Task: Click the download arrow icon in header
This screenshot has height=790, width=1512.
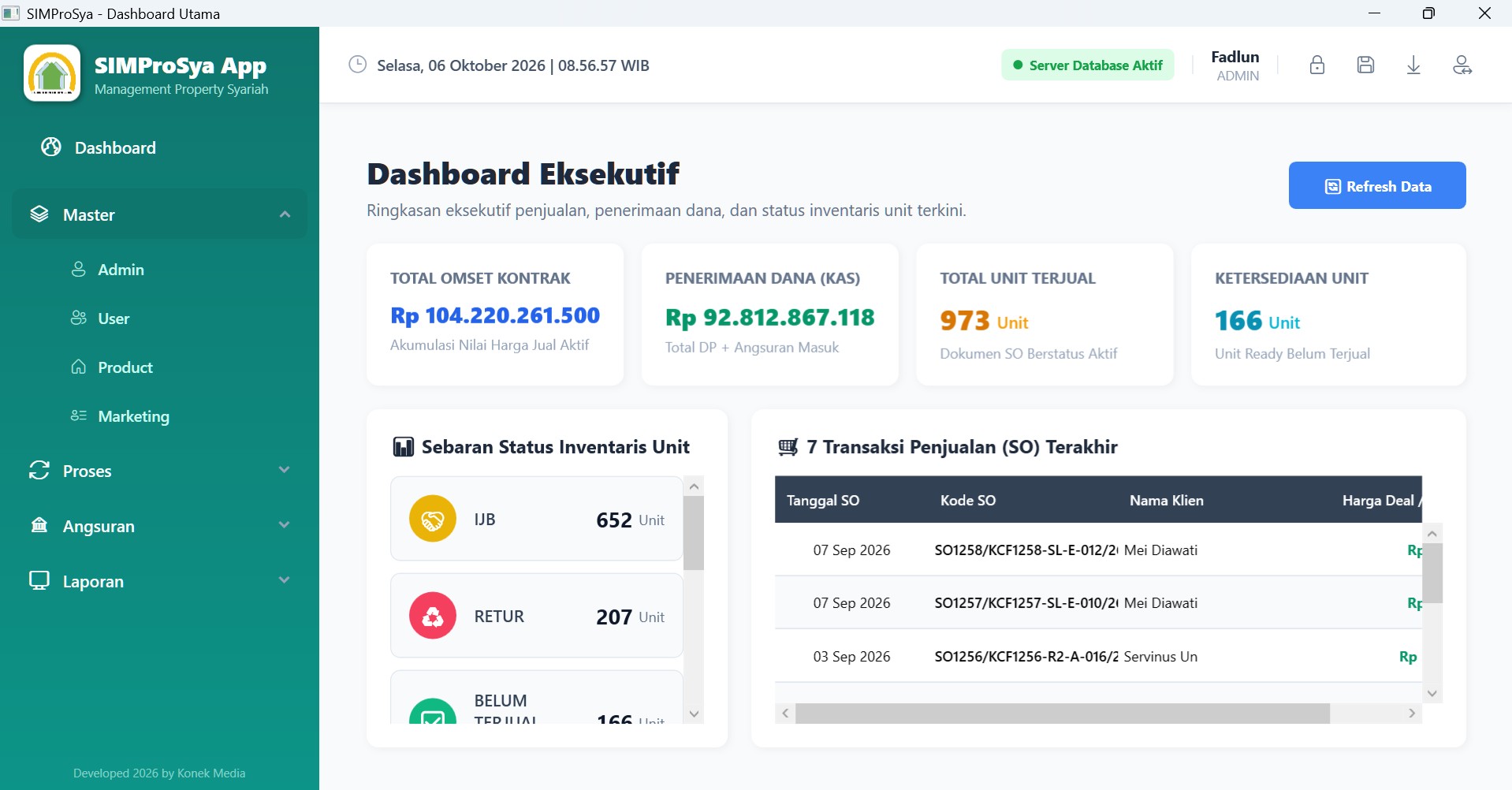Action: click(x=1413, y=65)
